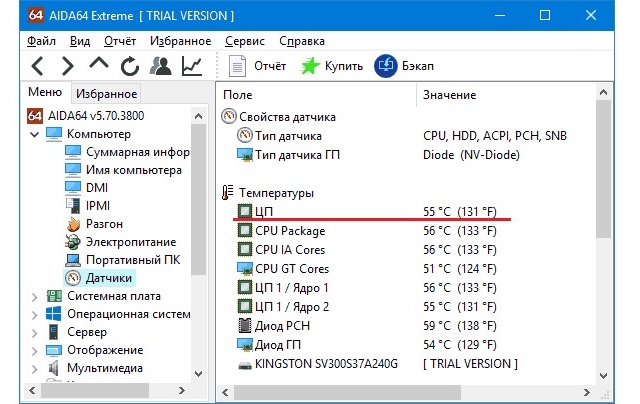Expand the Операционная система node
Screen dimensions: 640x404
pos(35,315)
